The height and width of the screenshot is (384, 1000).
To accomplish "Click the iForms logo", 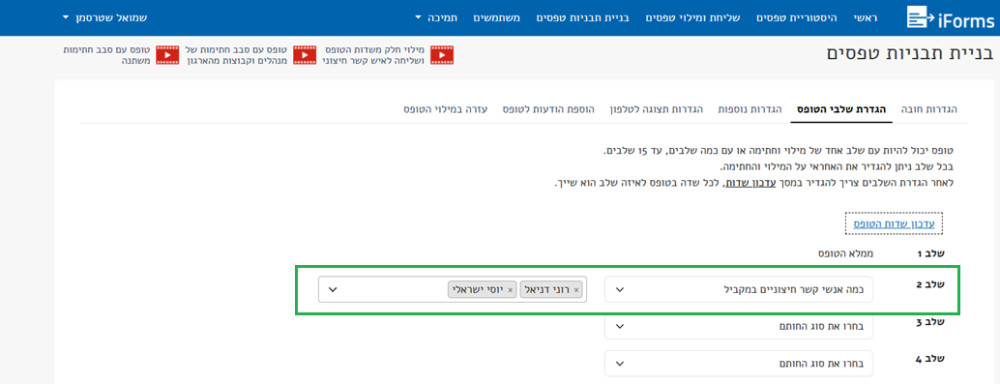I will pos(950,18).
